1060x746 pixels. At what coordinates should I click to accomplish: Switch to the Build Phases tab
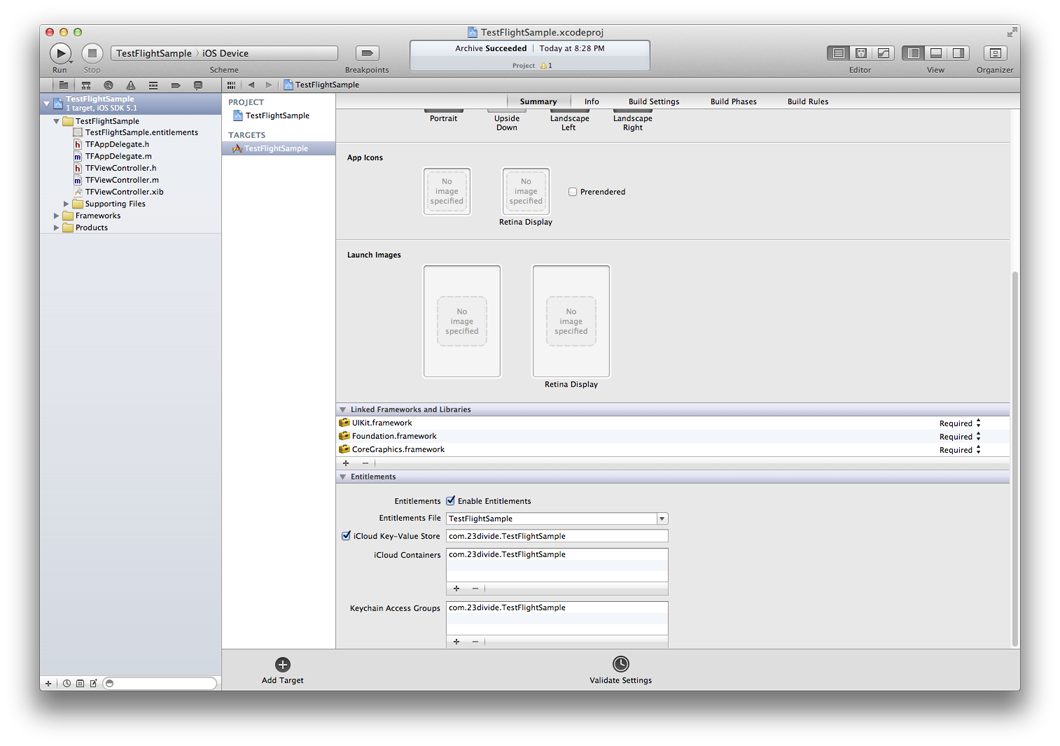(x=733, y=101)
